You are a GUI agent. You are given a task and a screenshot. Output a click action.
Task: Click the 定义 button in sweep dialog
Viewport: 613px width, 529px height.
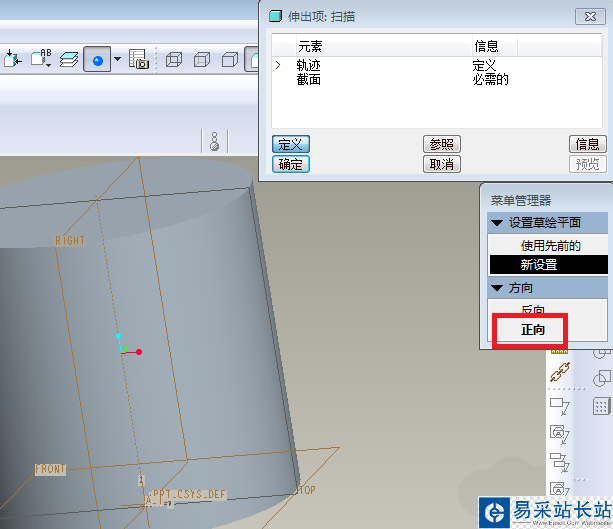(291, 144)
